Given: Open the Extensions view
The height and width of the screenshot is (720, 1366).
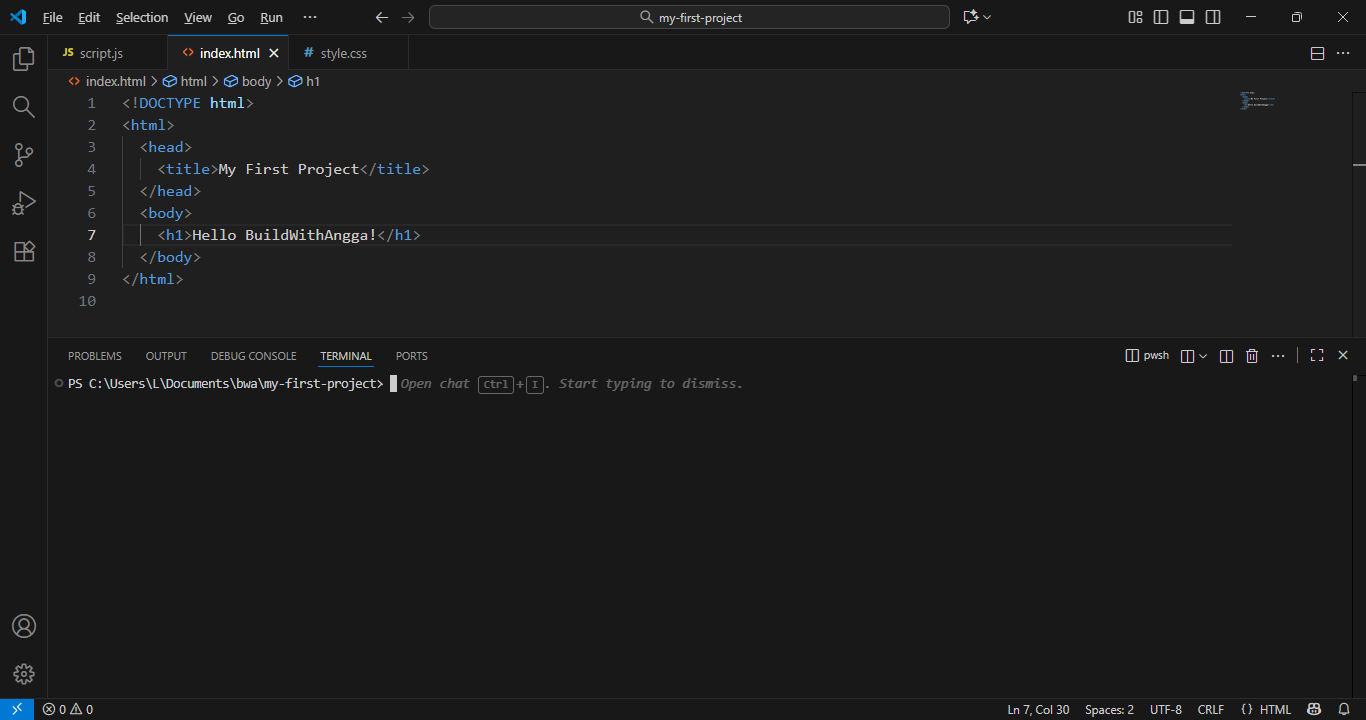Looking at the screenshot, I should [x=23, y=251].
